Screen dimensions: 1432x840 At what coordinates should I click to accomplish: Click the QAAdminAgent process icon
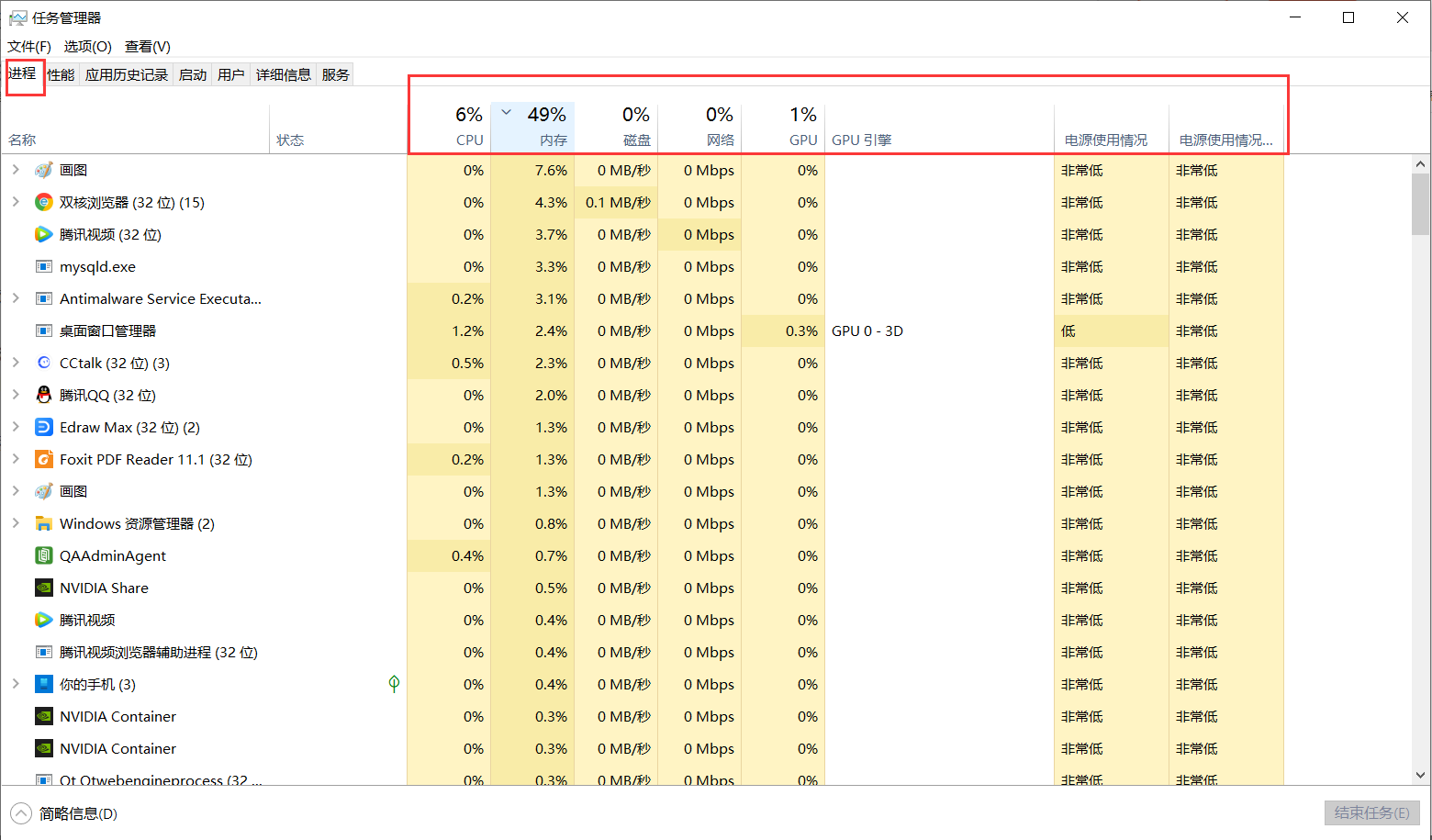click(43, 555)
